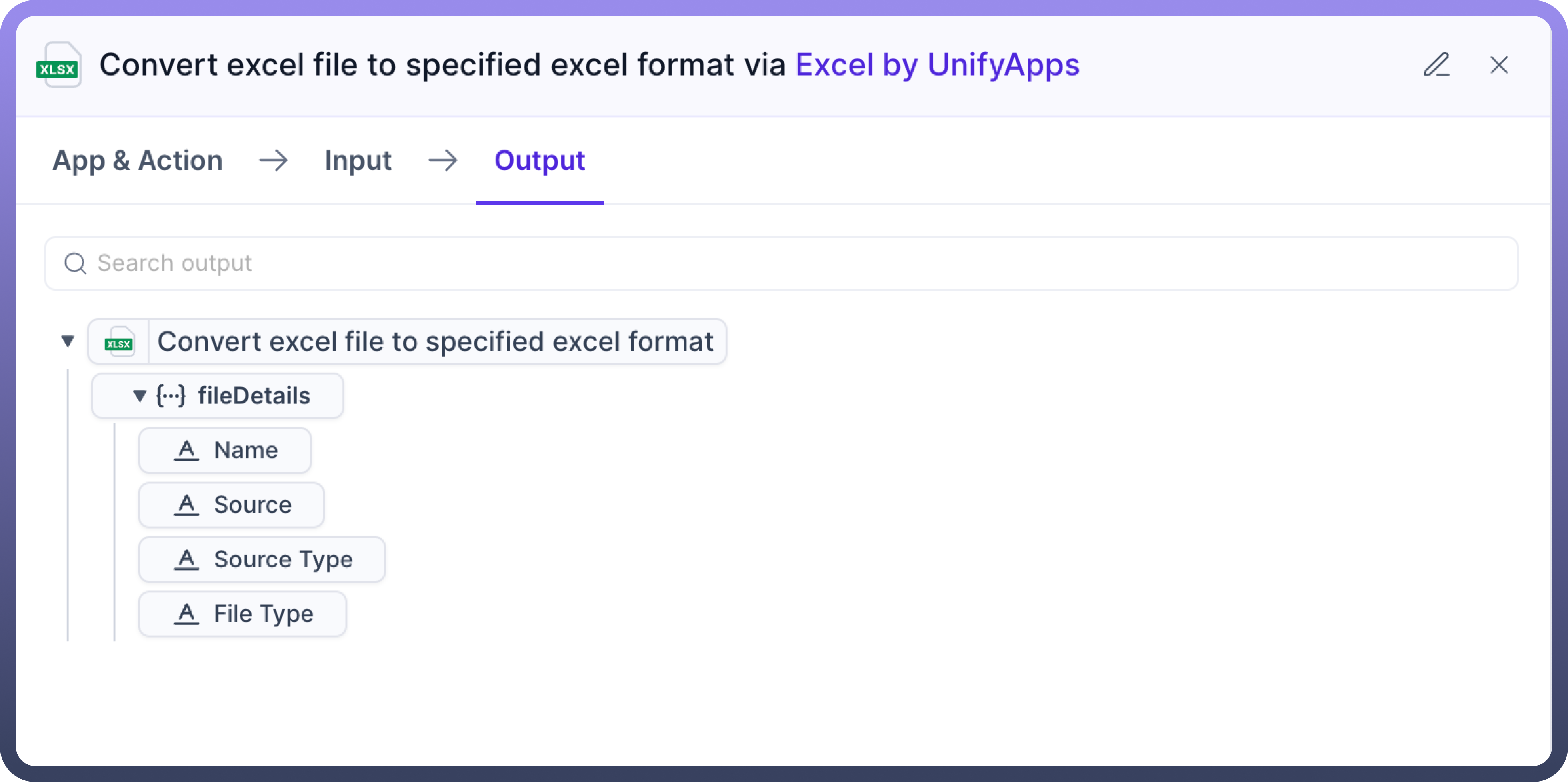Collapse the root Convert excel file node
1568x782 pixels.
(68, 341)
